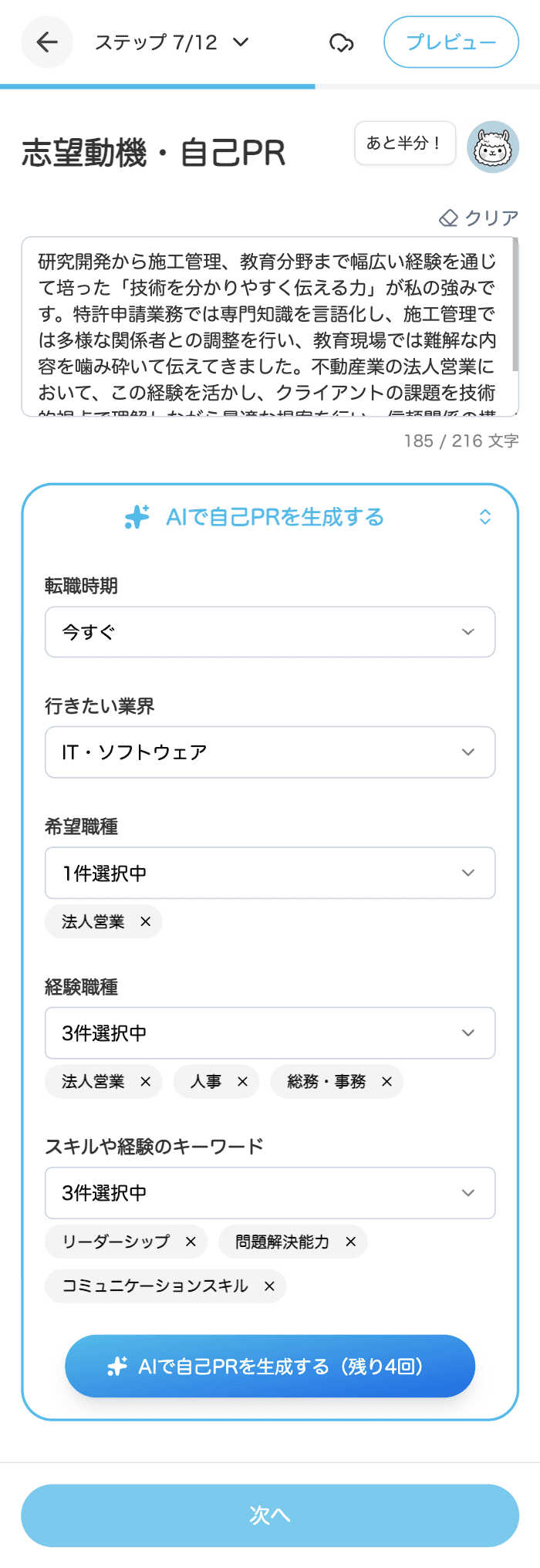Viewport: 540px width, 1568px height.
Task: Click the 次へ button
Action: (270, 1516)
